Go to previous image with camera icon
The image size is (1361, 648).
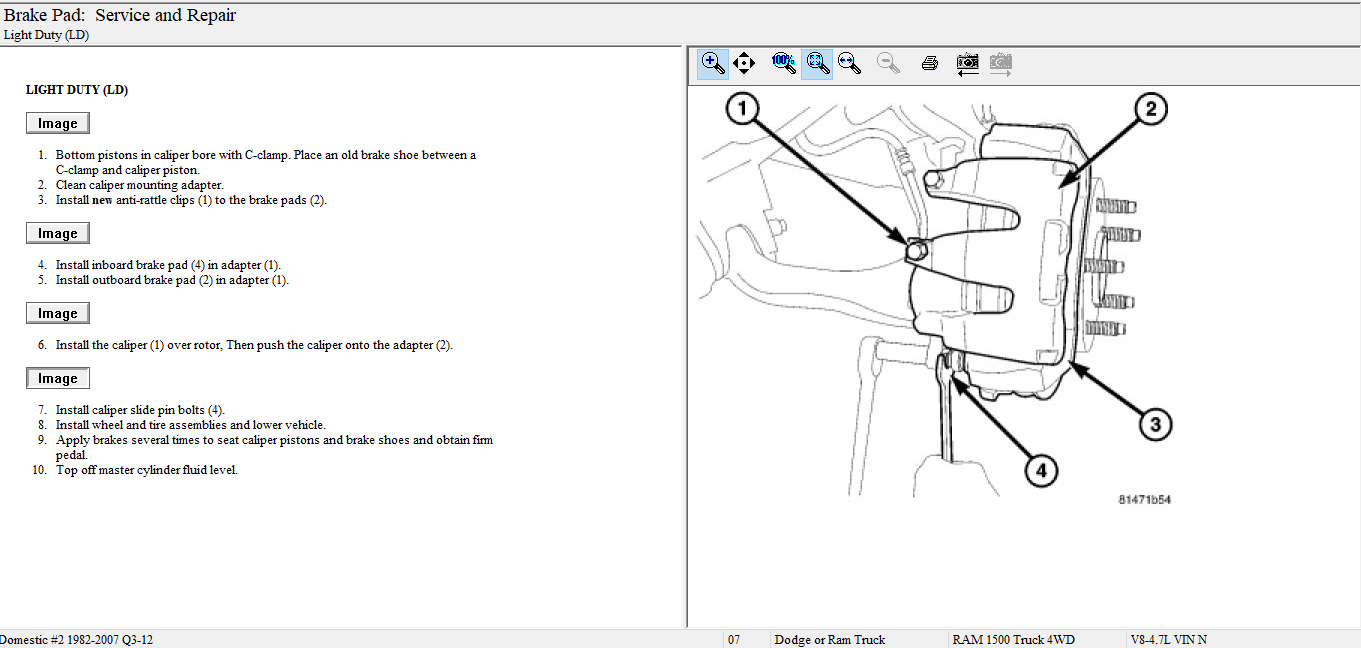[x=967, y=64]
